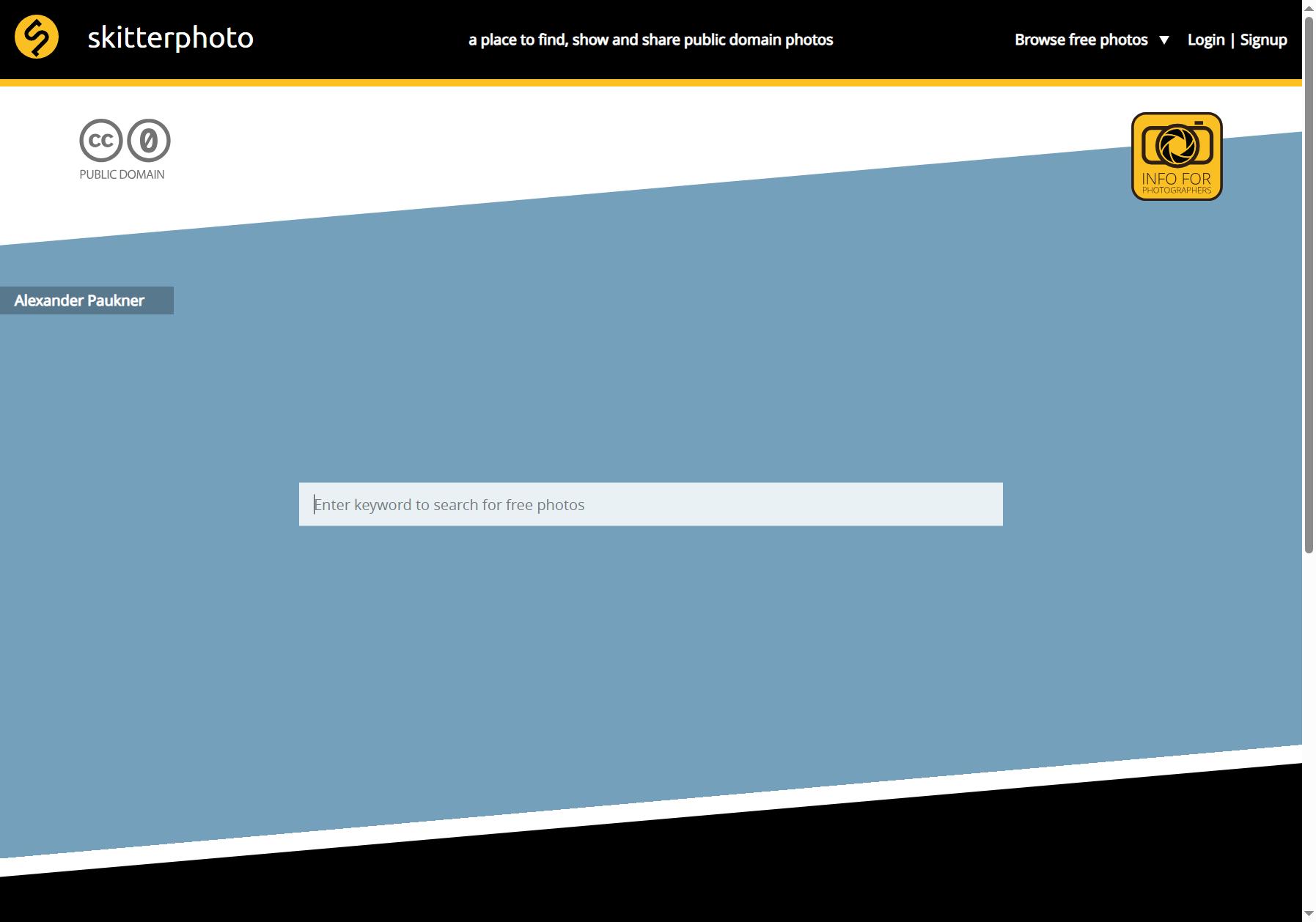Image resolution: width=1316 pixels, height=922 pixels.
Task: View photographer Alexander Paukner's profile
Action: click(87, 300)
